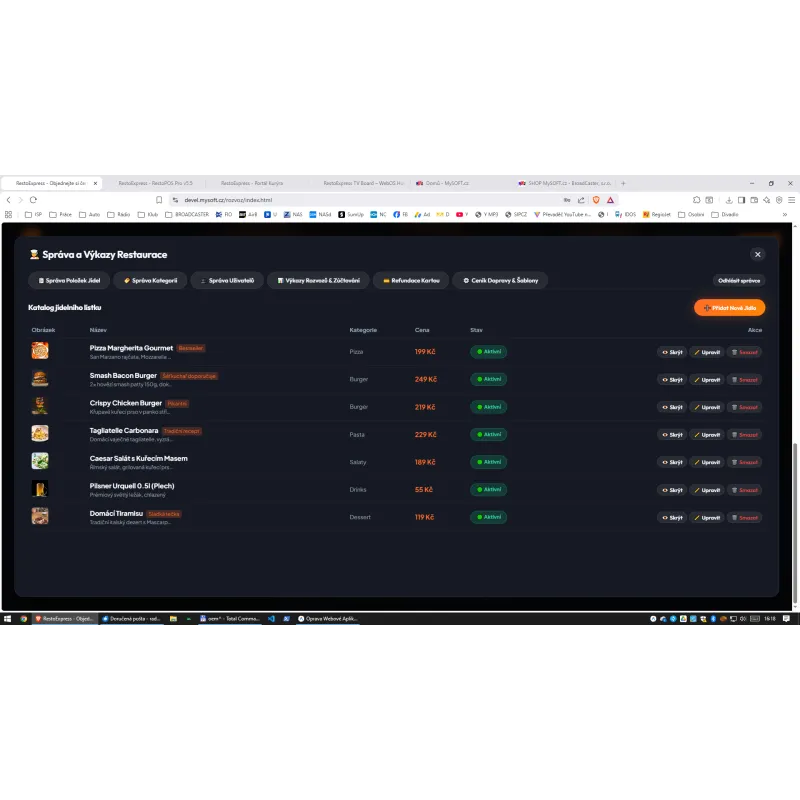The height and width of the screenshot is (800, 800).
Task: Delete Crispy Chicken Burger with Smazat
Action: click(x=744, y=407)
